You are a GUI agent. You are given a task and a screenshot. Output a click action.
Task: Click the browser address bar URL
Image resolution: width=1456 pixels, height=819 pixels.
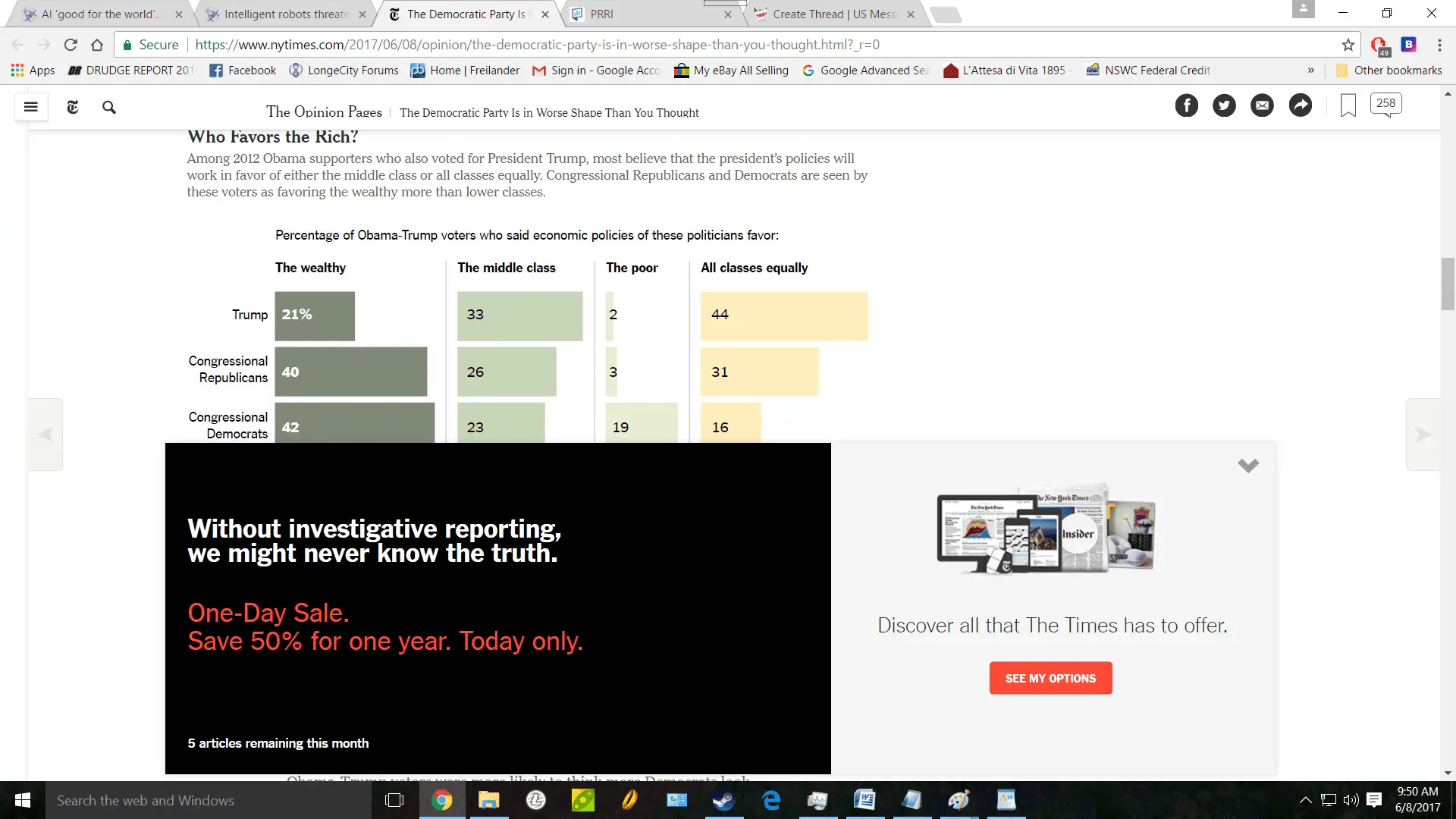pyautogui.click(x=537, y=45)
